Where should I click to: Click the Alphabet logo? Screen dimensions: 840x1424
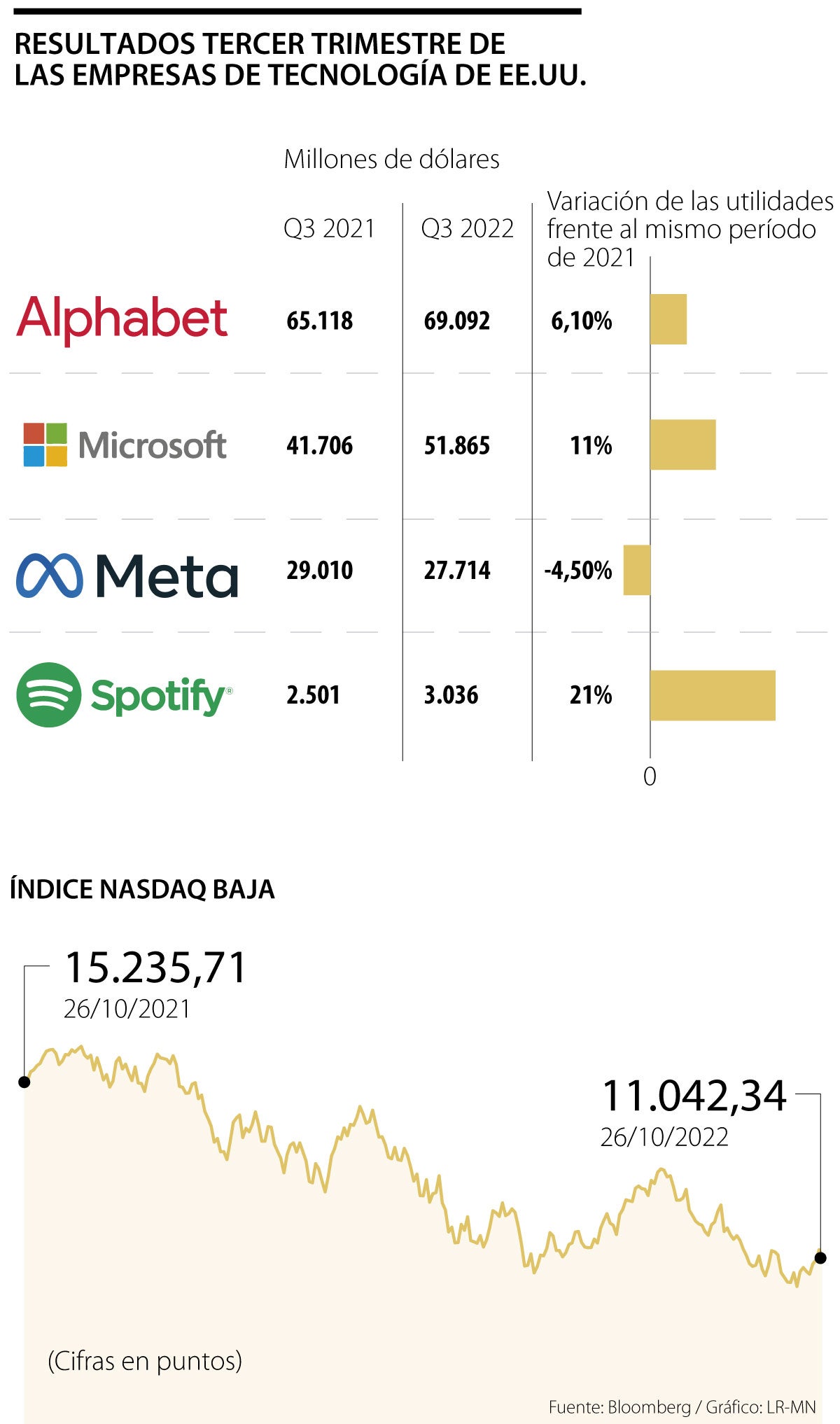tap(122, 319)
